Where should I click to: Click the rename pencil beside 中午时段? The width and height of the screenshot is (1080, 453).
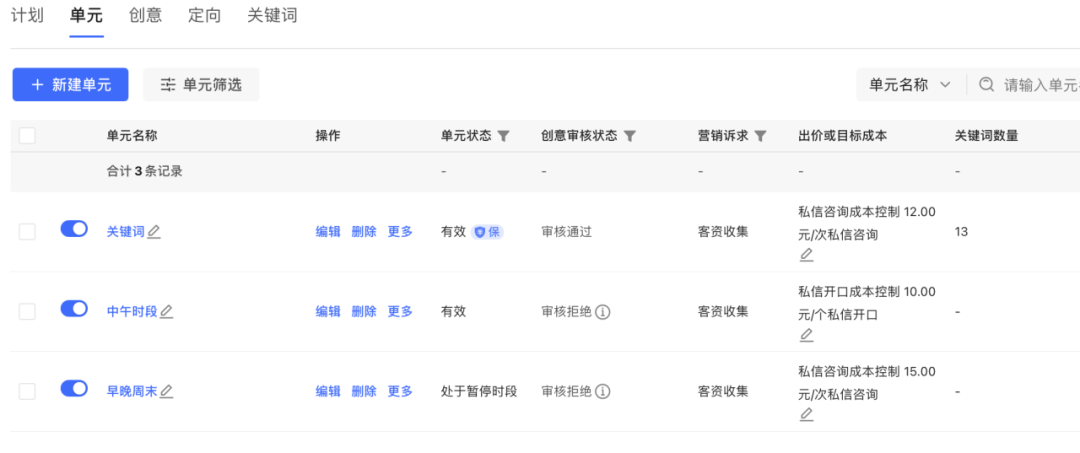(167, 312)
